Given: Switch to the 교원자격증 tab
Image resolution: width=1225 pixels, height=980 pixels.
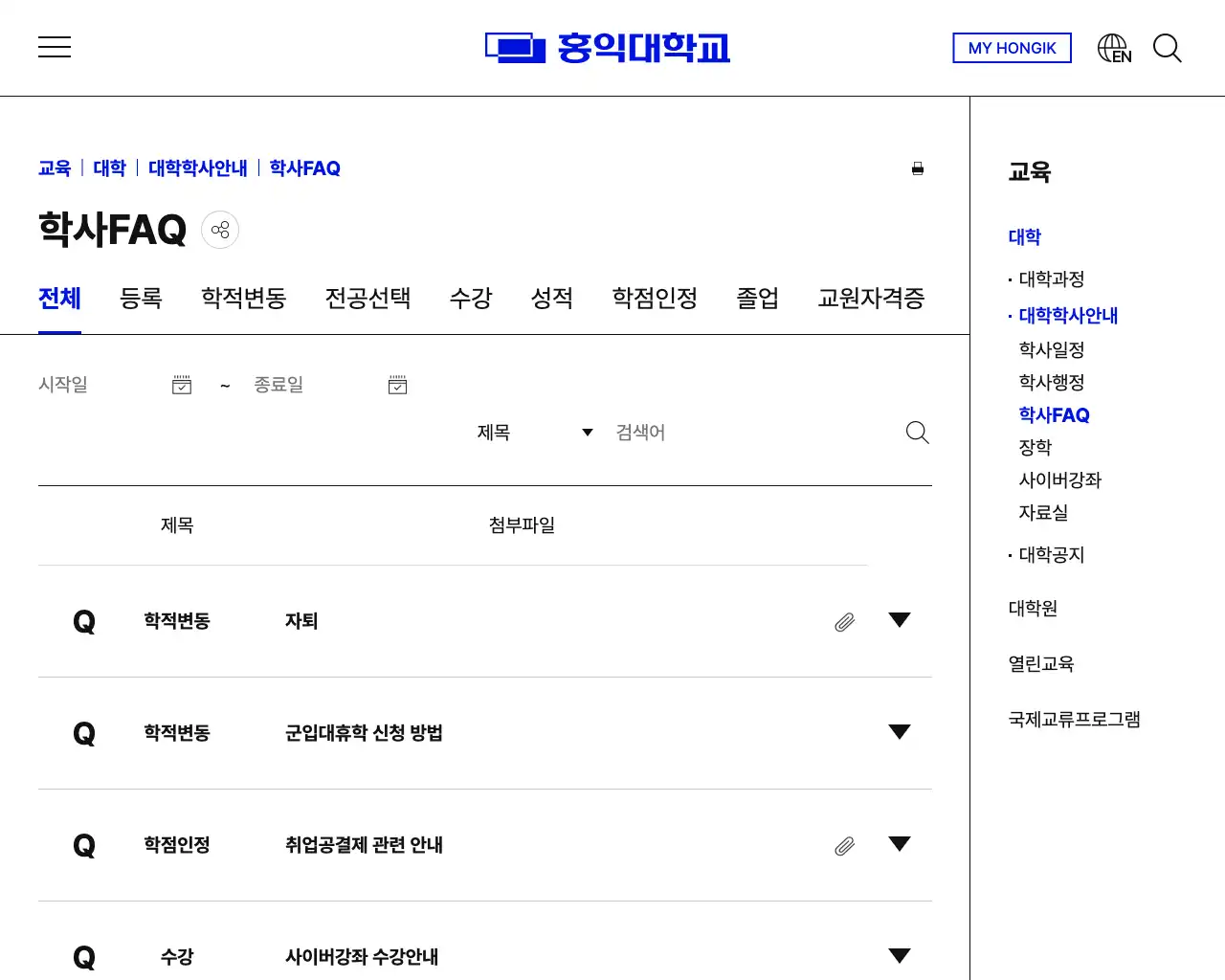Looking at the screenshot, I should tap(870, 299).
